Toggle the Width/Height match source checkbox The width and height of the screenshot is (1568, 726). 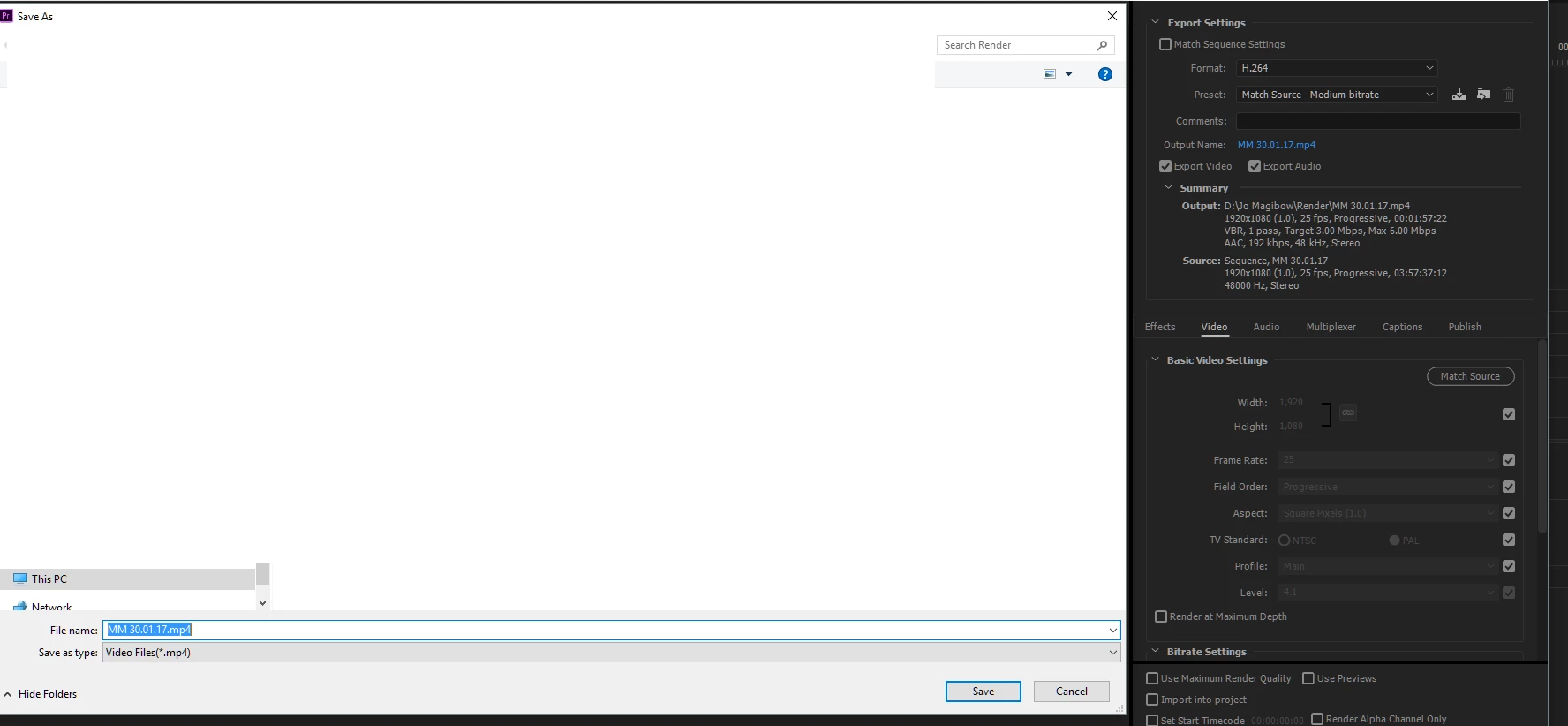coord(1509,414)
